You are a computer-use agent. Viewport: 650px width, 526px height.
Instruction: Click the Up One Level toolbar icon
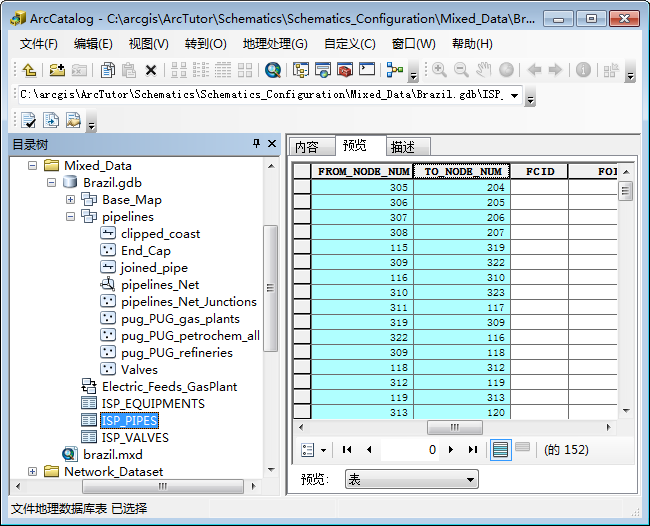pyautogui.click(x=29, y=70)
